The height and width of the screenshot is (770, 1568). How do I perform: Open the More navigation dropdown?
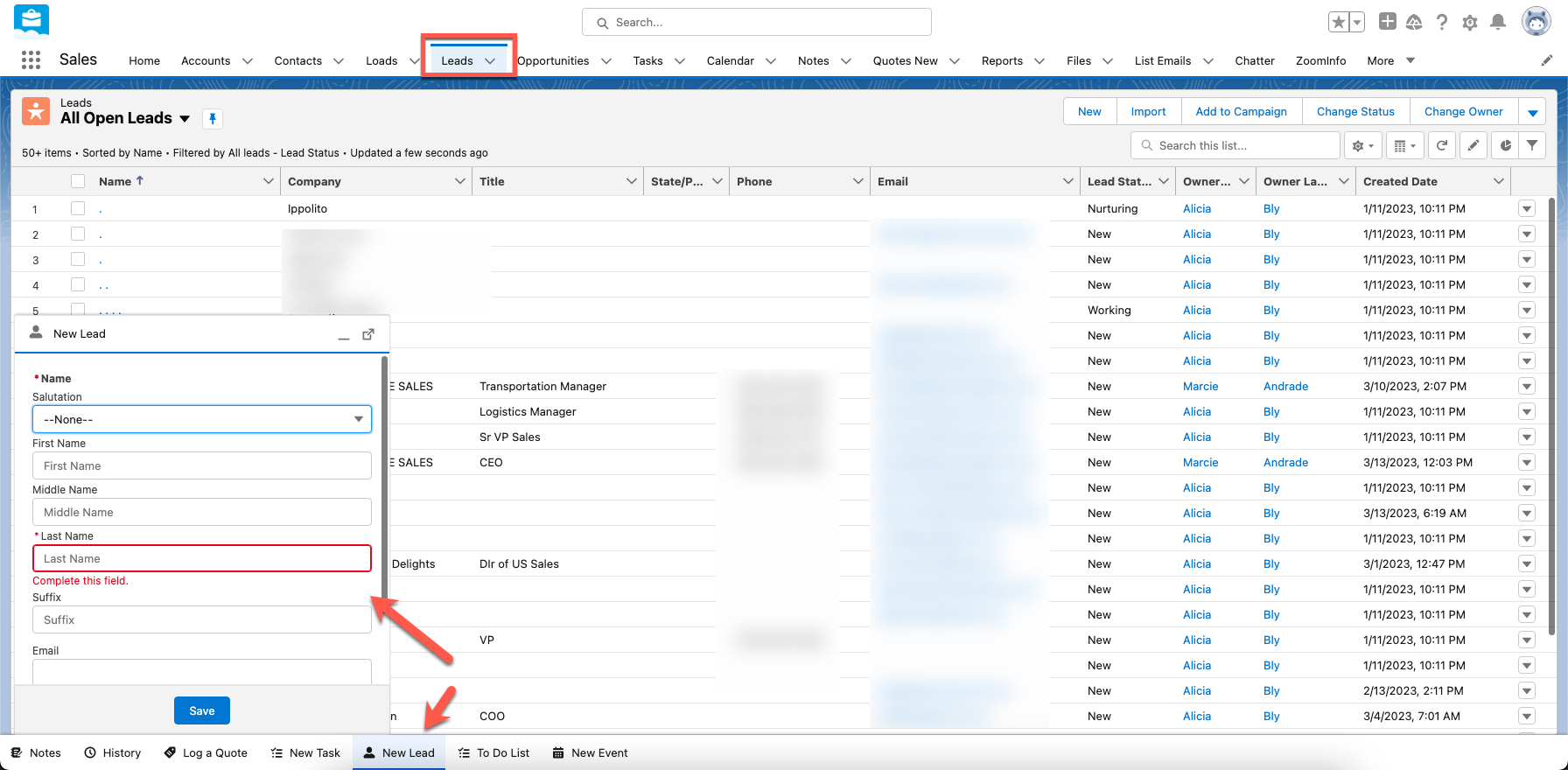[x=1391, y=60]
